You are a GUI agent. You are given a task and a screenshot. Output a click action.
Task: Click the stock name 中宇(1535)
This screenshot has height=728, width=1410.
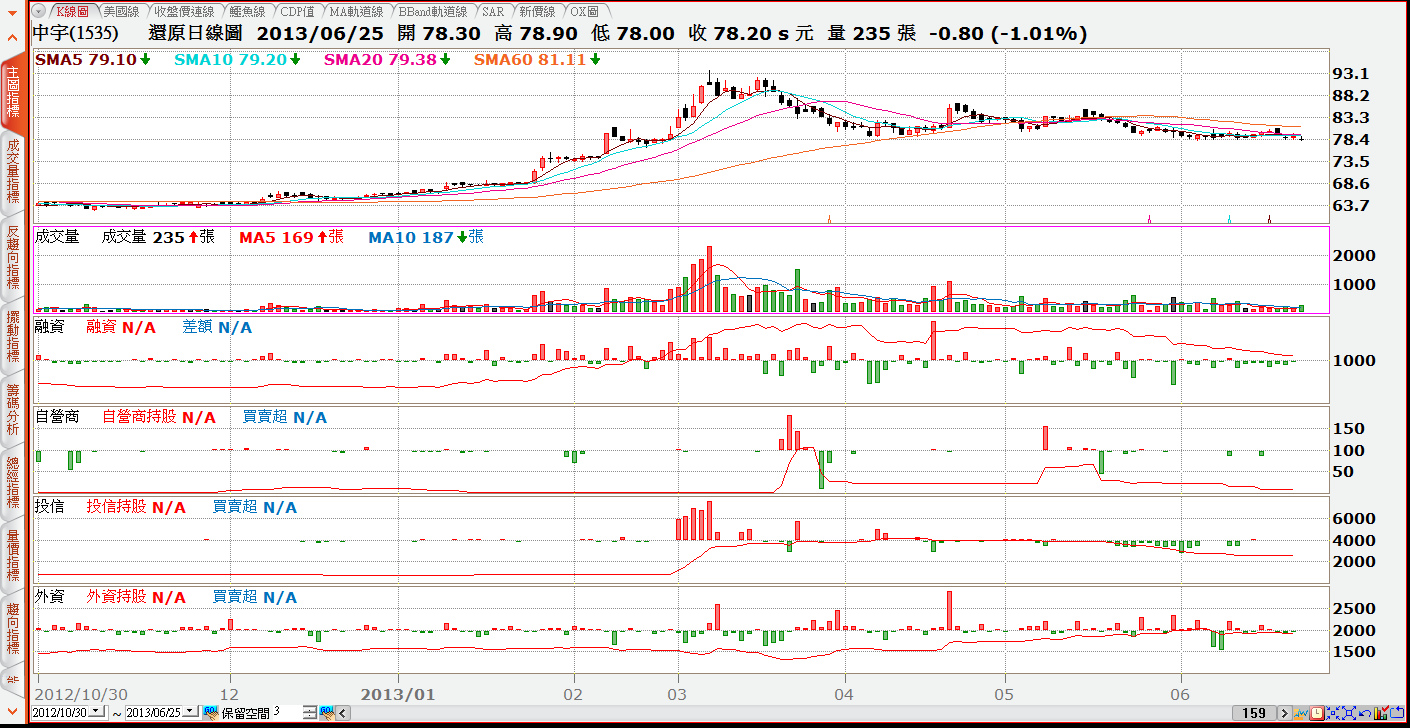pos(76,33)
